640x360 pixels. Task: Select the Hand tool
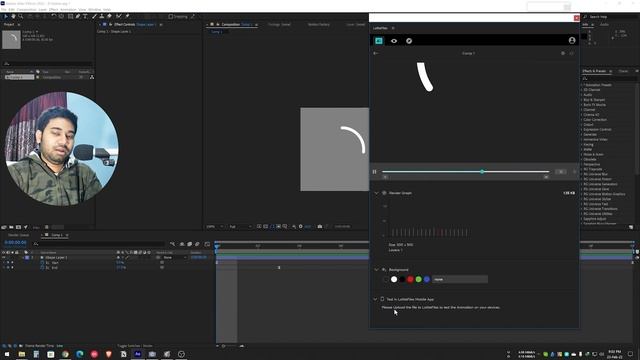(13, 16)
